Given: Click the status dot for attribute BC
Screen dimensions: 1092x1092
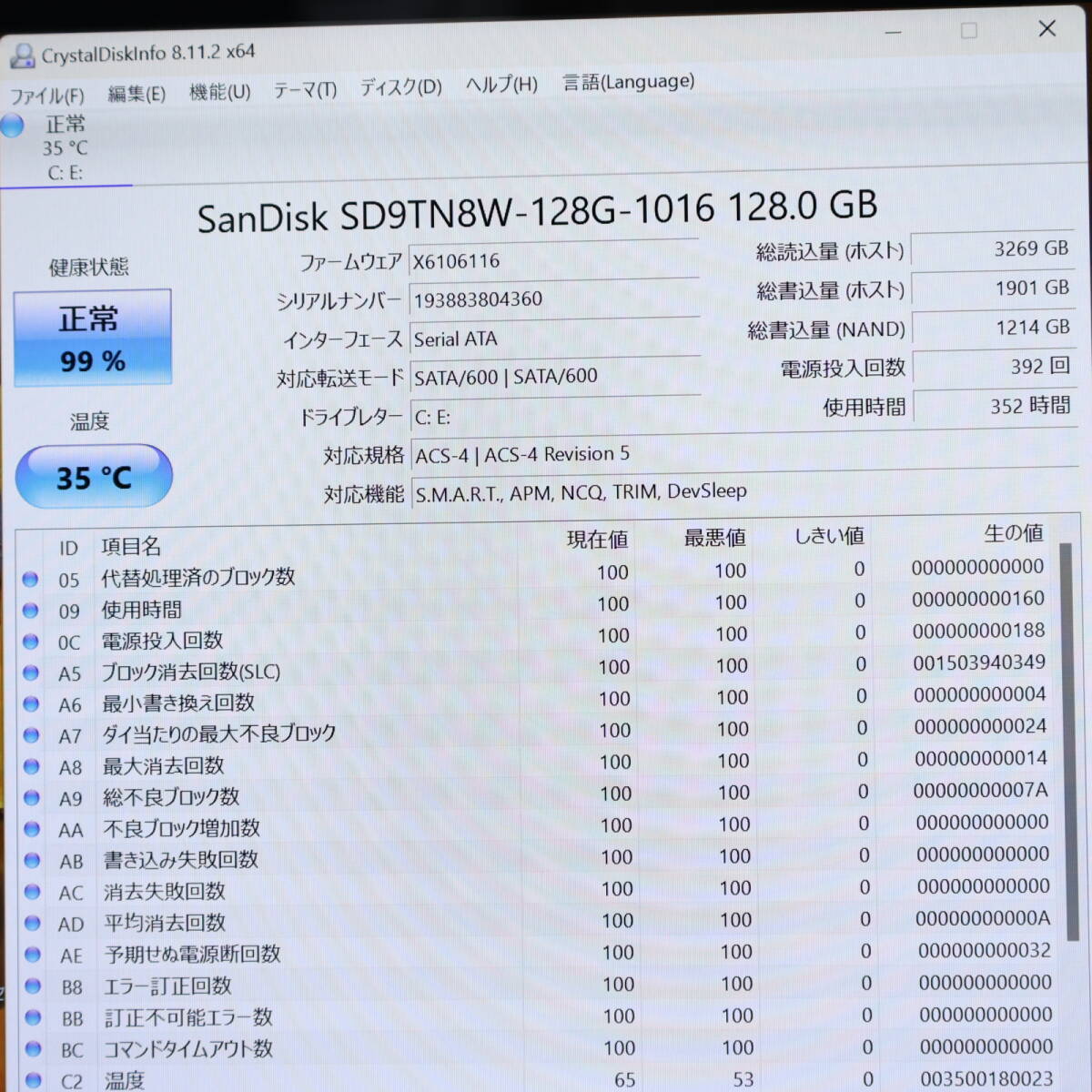Looking at the screenshot, I should [34, 1048].
